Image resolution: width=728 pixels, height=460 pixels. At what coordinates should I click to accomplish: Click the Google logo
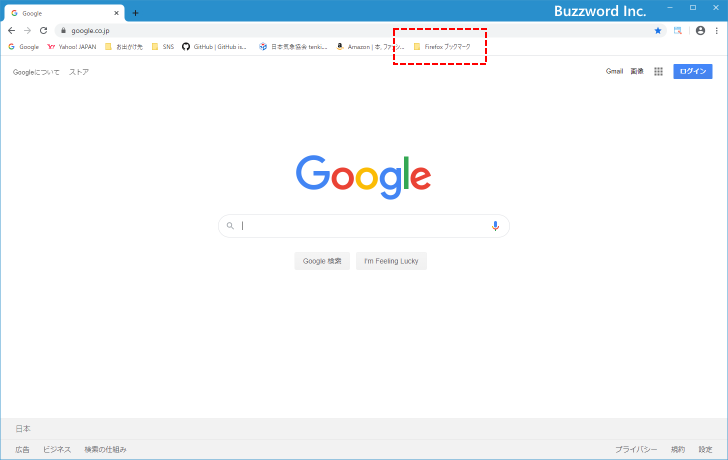coord(364,177)
